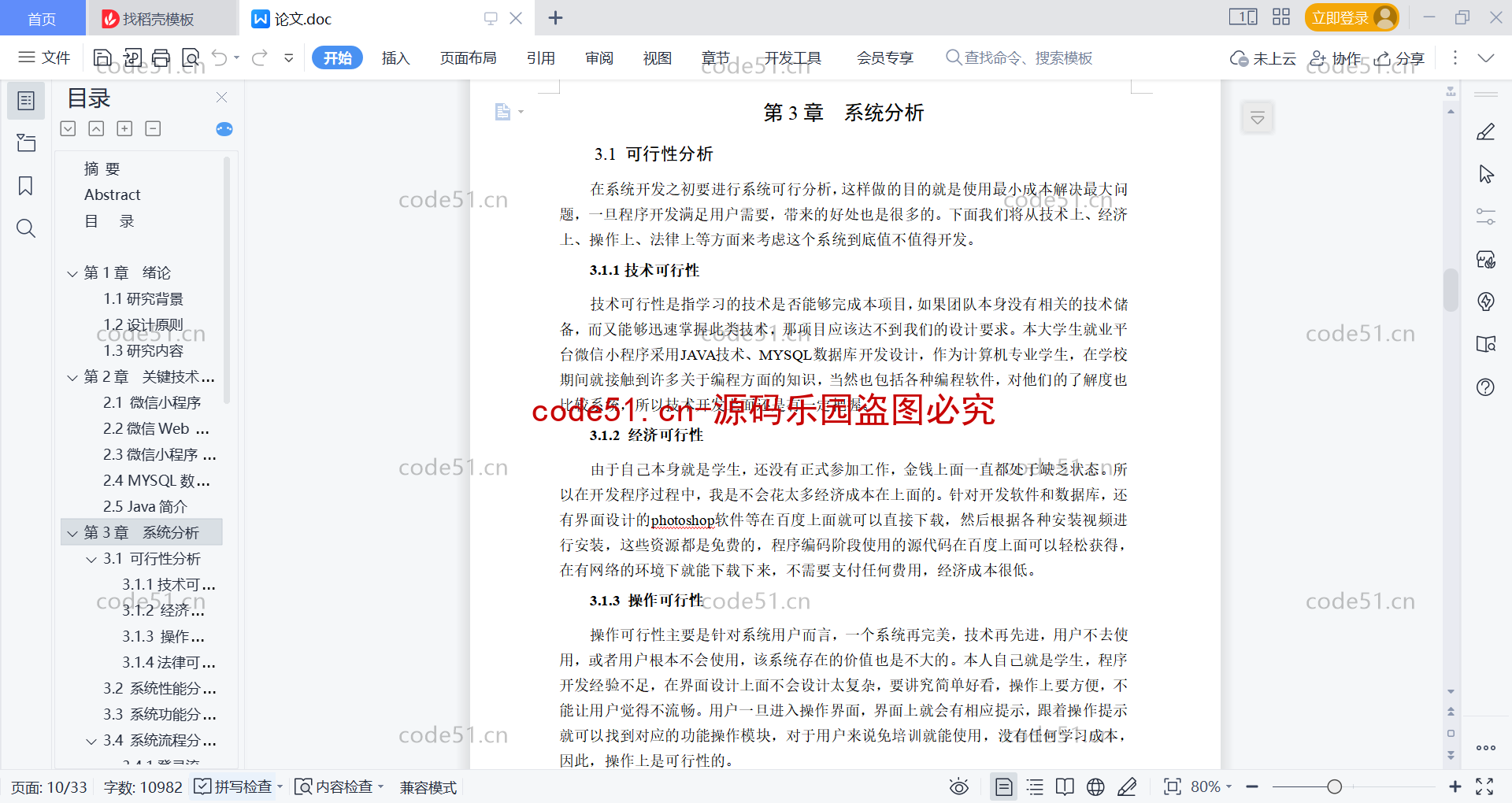The width and height of the screenshot is (1512, 803).
Task: Click the properties sliders icon in right sidebar
Action: click(x=1486, y=216)
